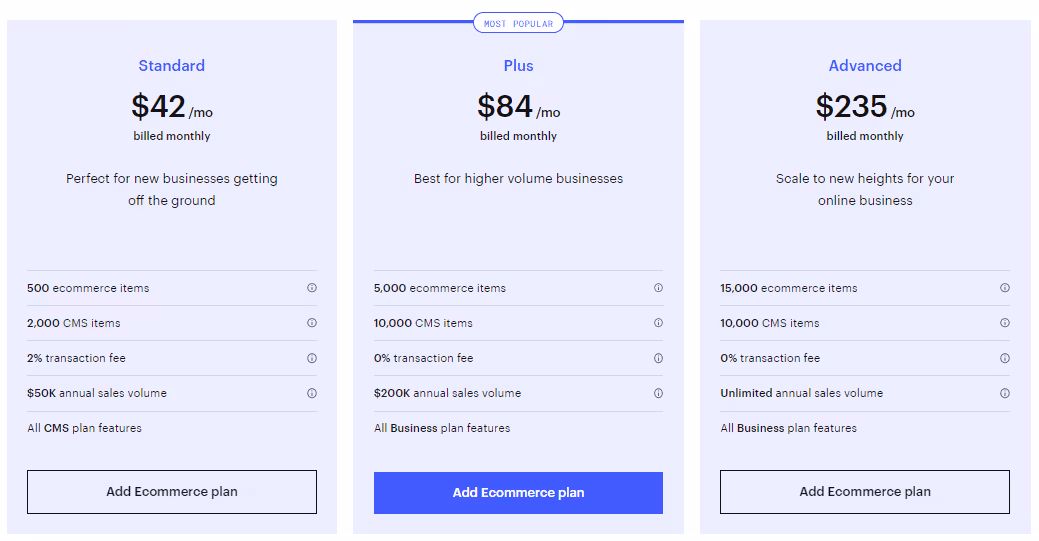Screen dimensions: 1039x541
Task: Click info icon for 2% transaction fee
Action: tap(311, 358)
